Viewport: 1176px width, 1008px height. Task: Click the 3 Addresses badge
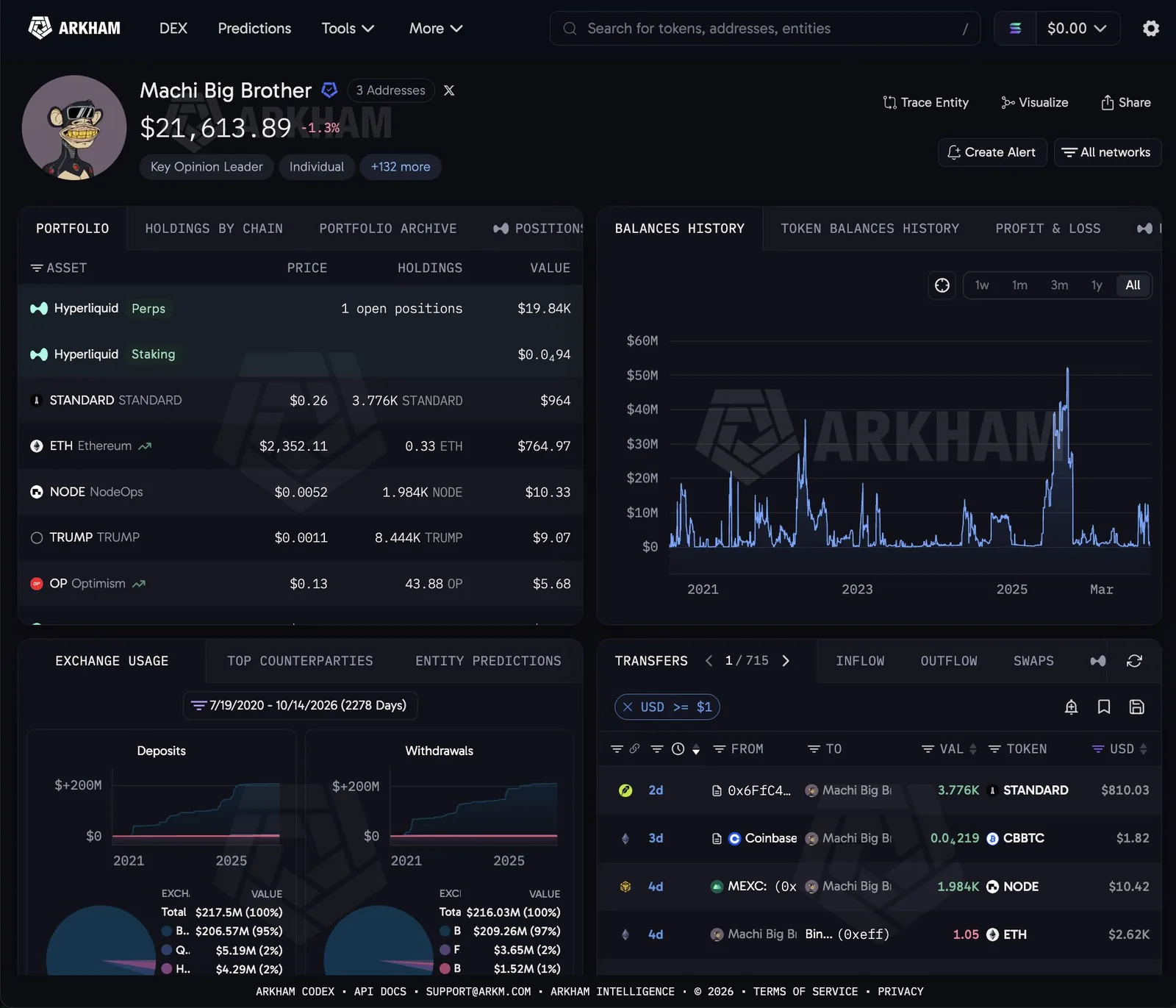[x=391, y=90]
